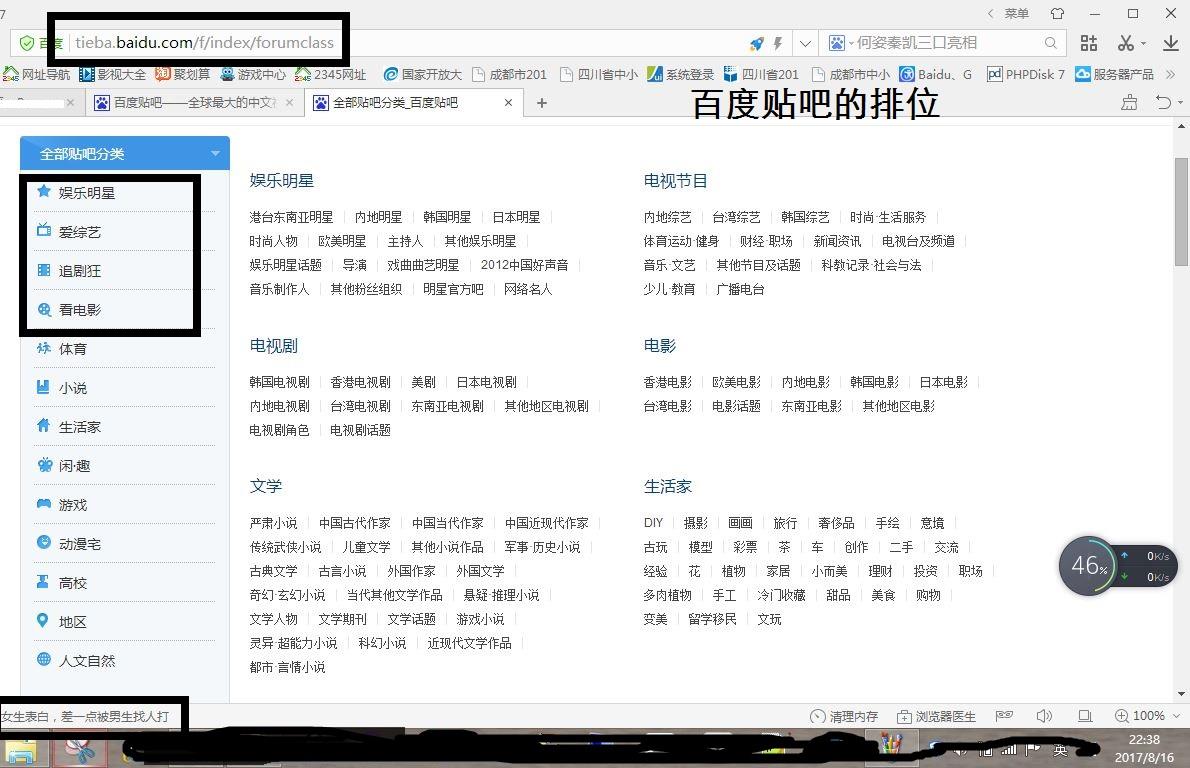1190x768 pixels.
Task: Open the 网址导航 bookmark
Action: 36,74
